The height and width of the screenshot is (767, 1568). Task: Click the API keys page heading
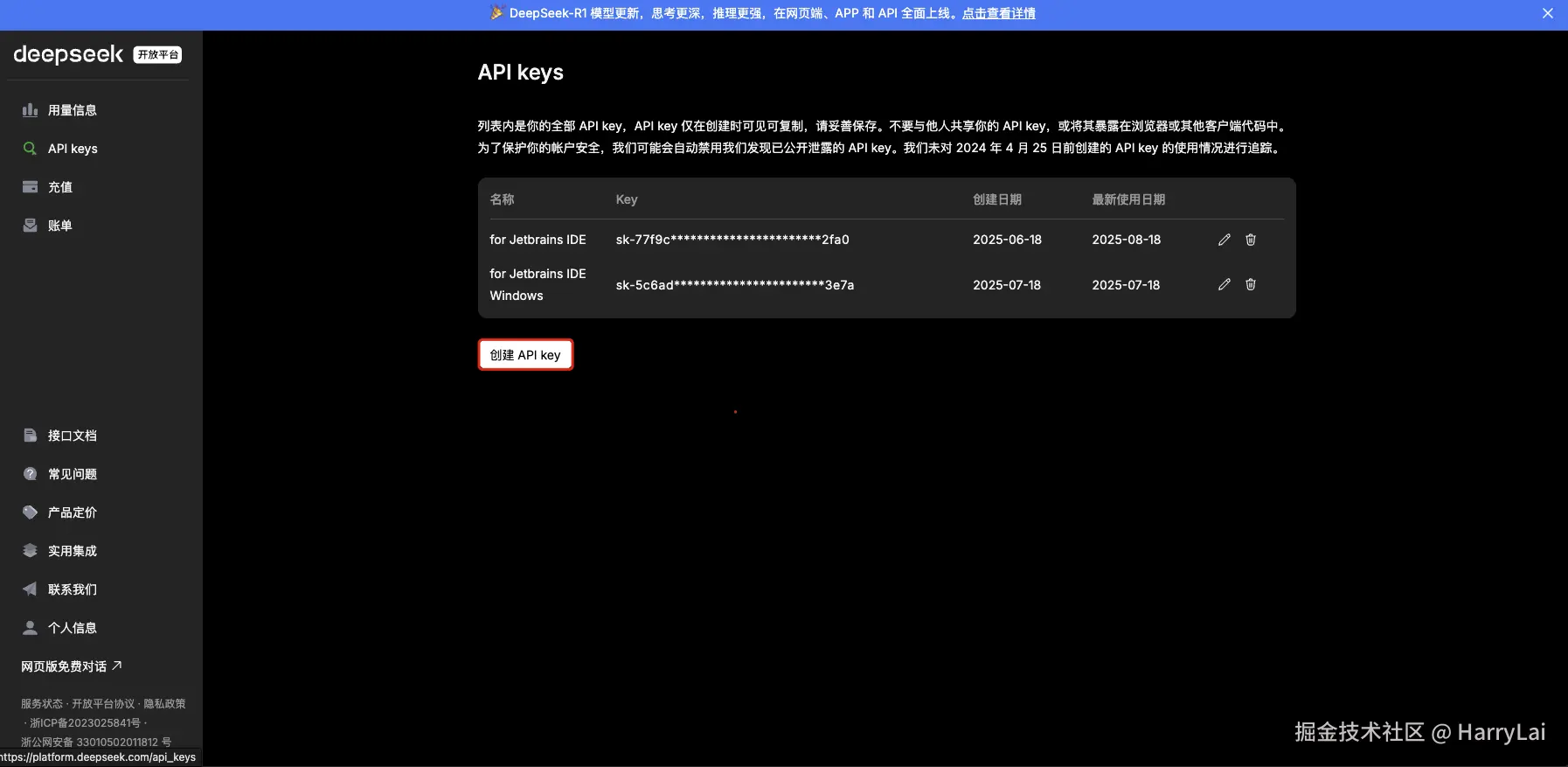pyautogui.click(x=520, y=73)
